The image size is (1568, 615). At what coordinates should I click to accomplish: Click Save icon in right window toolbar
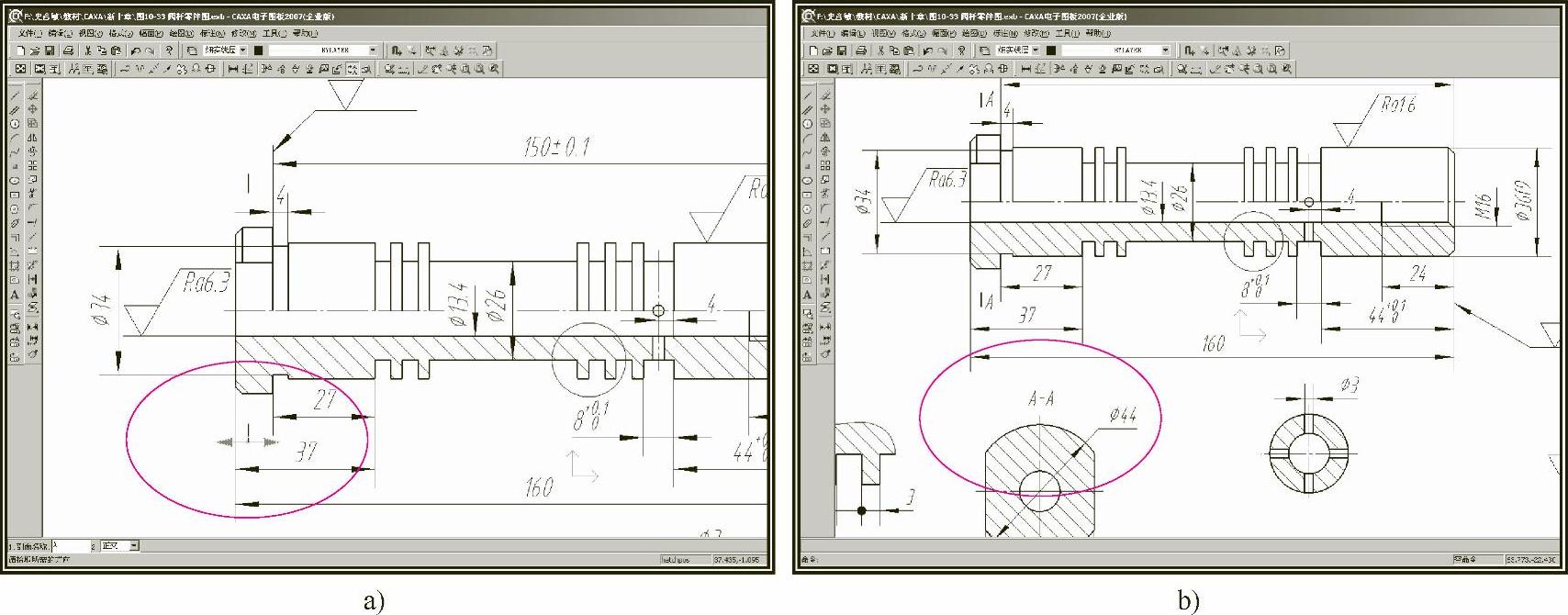841,50
